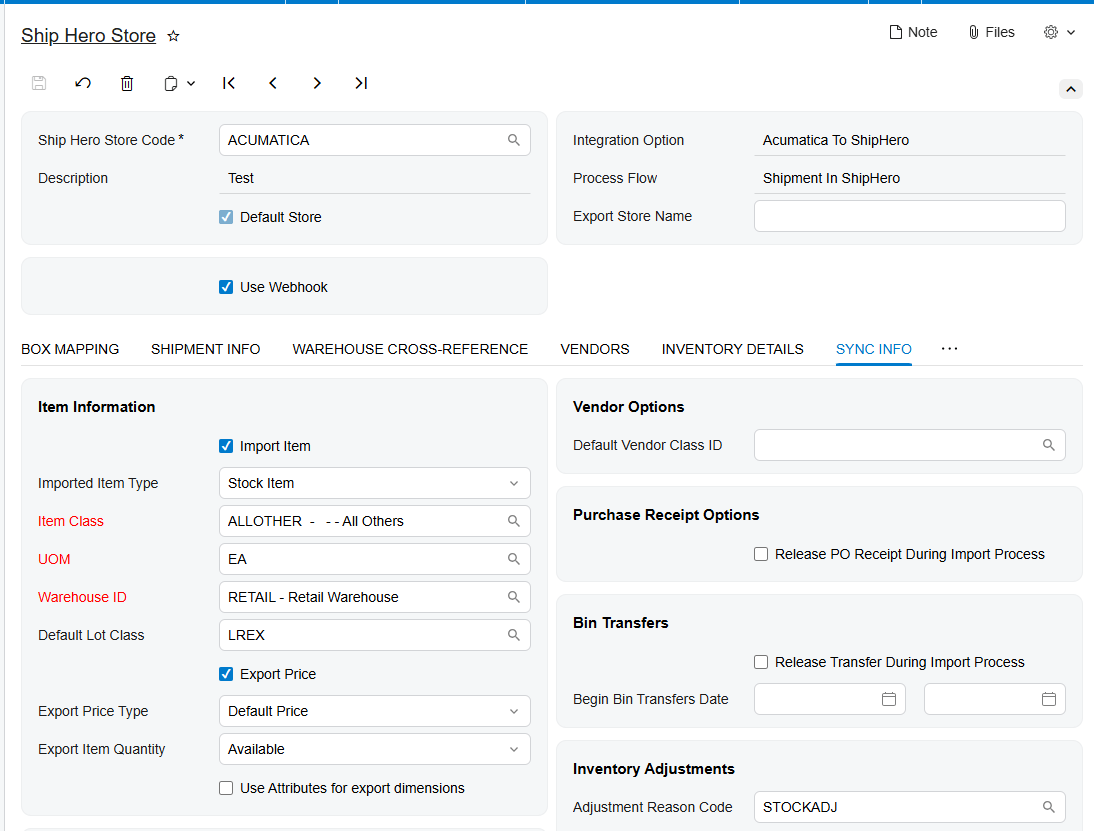The width and height of the screenshot is (1094, 831).
Task: Show more tabs via ellipsis
Action: [950, 349]
